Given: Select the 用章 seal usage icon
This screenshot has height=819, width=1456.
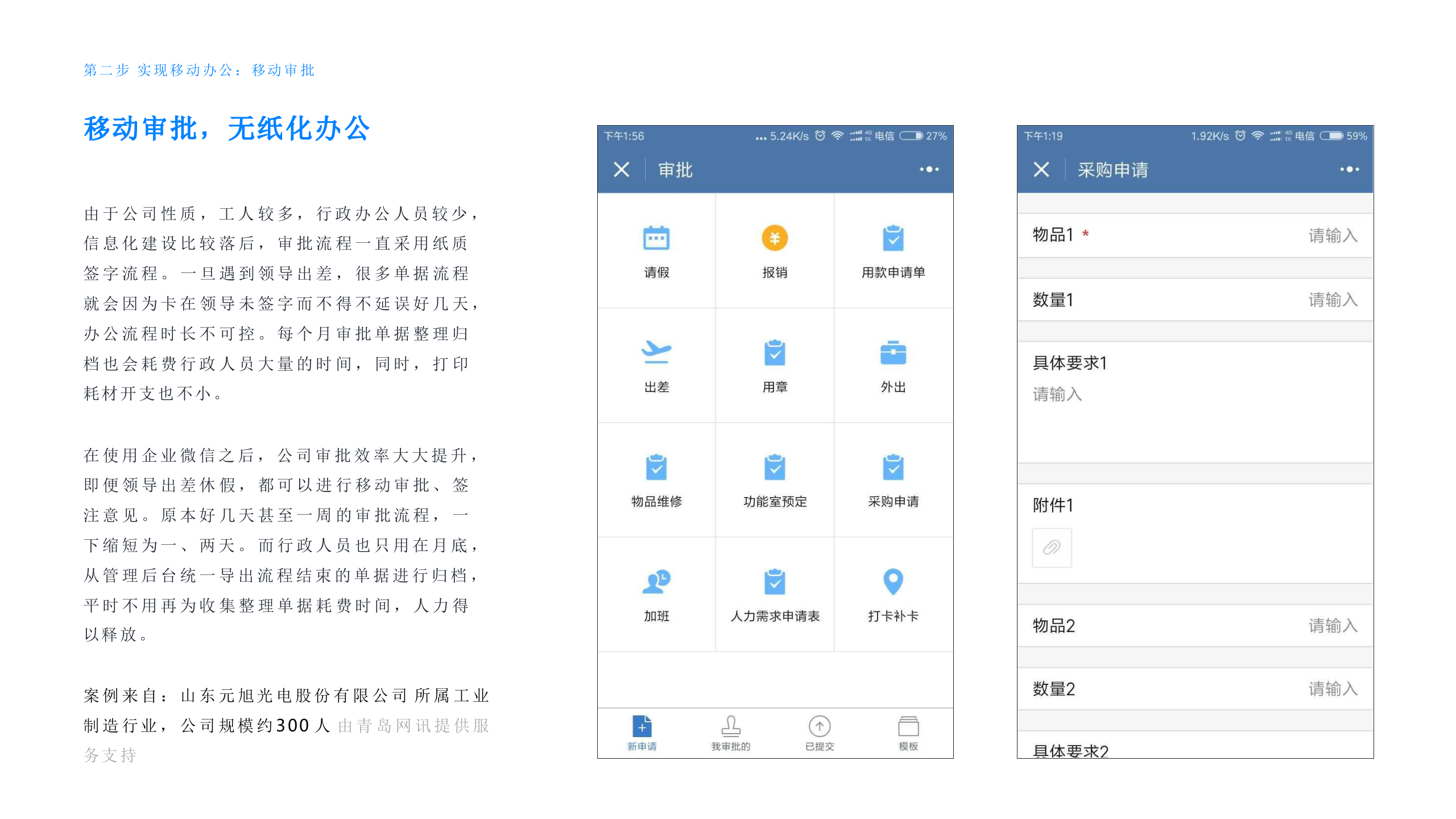Looking at the screenshot, I should click(x=774, y=364).
